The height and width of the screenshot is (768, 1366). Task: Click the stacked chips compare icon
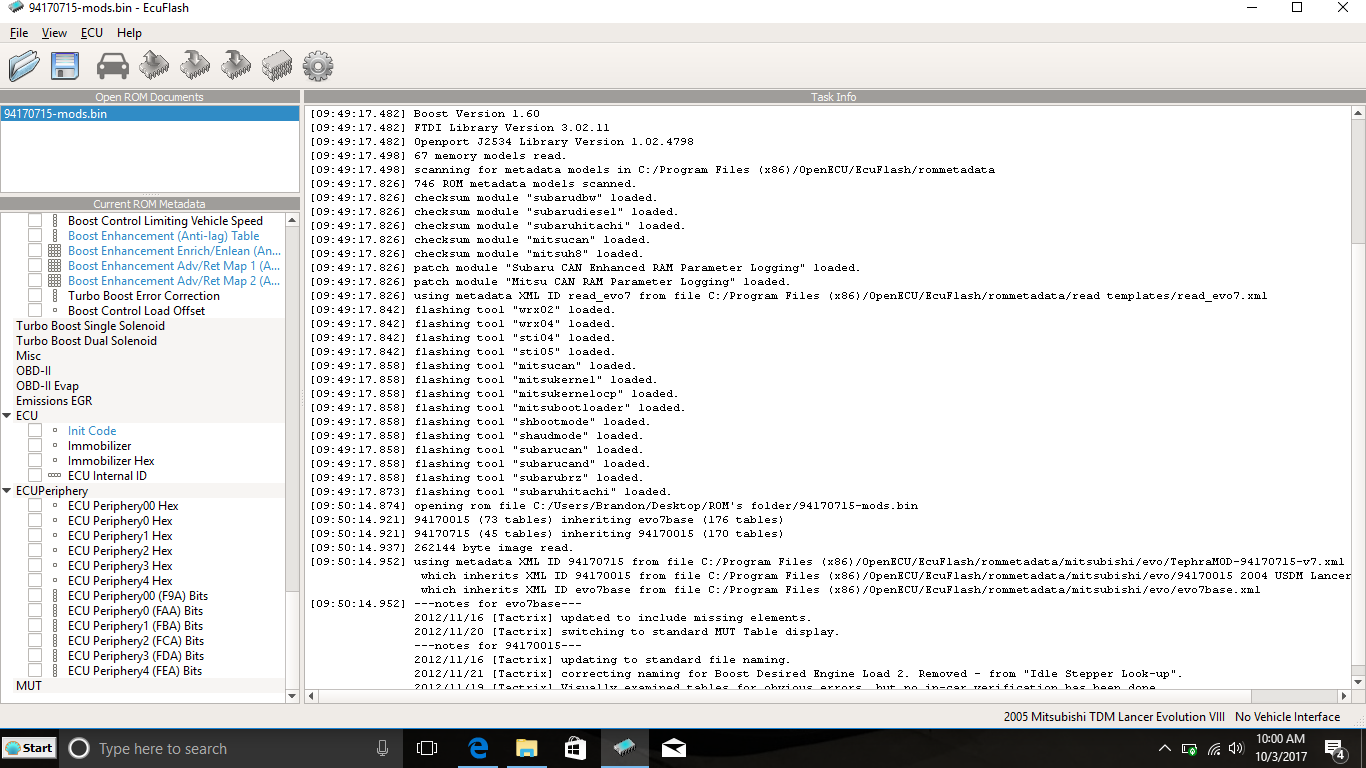point(277,66)
